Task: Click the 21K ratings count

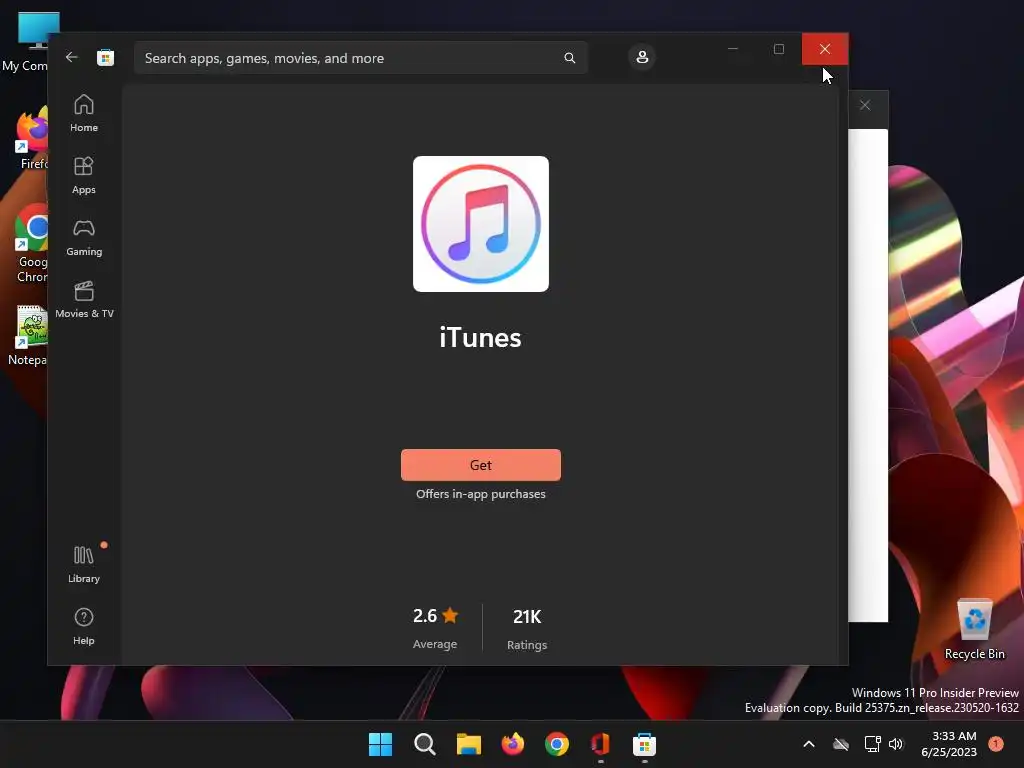Action: coord(527,616)
